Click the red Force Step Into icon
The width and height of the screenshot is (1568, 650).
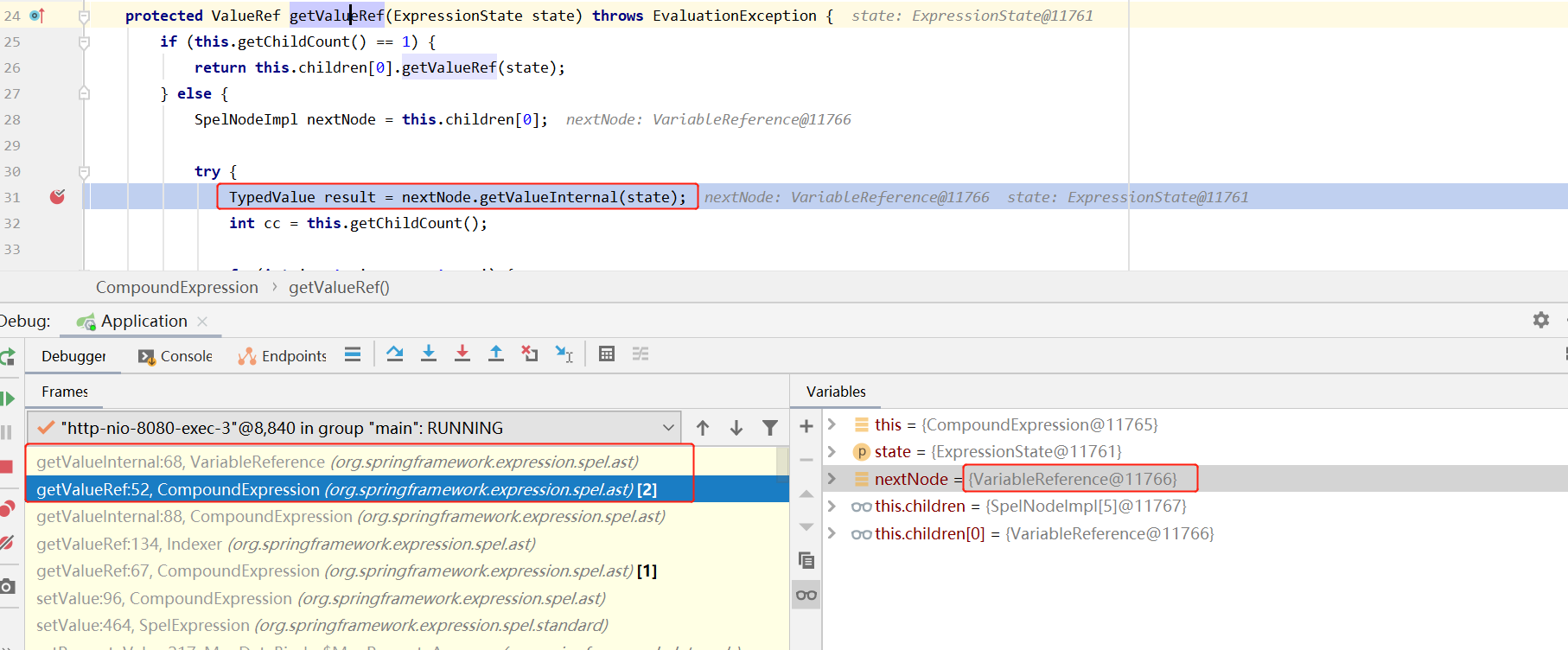pyautogui.click(x=462, y=354)
